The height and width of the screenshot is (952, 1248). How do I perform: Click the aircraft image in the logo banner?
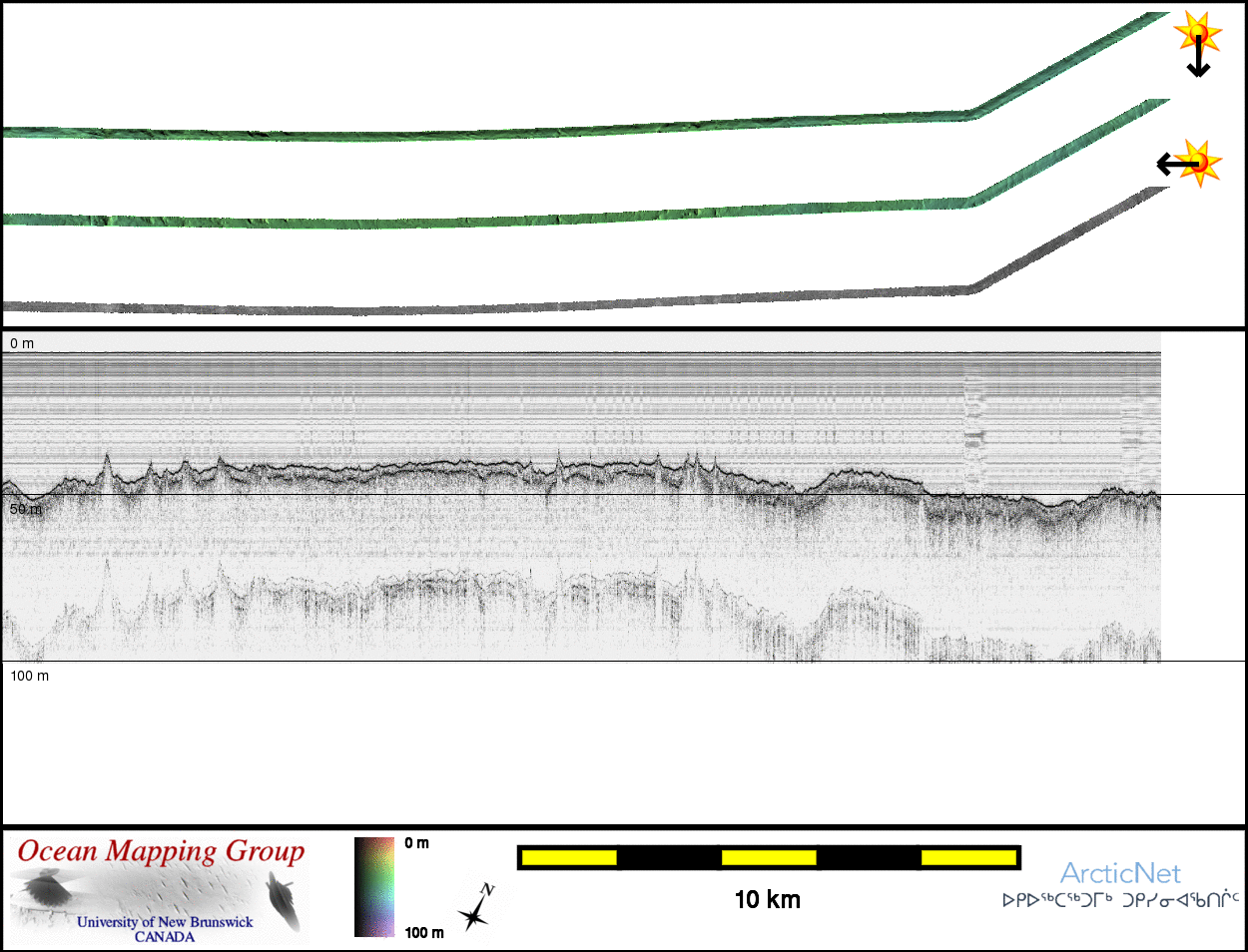point(43,888)
